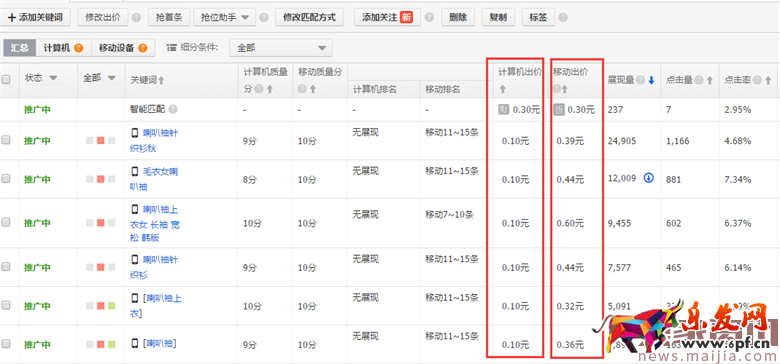
Task: Click the 删除 button
Action: coord(458,18)
